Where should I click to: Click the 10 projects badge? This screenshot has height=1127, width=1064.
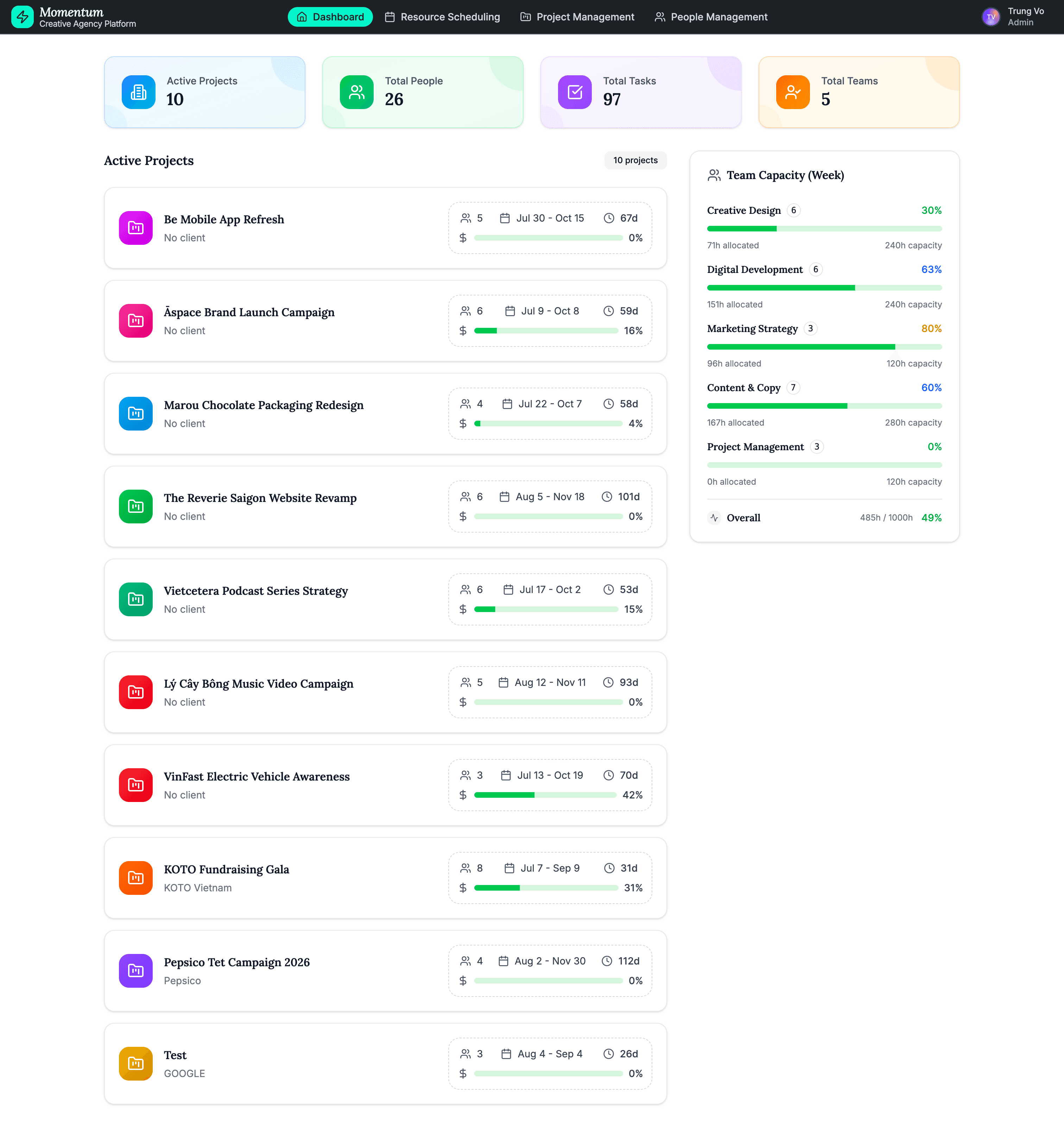click(635, 160)
